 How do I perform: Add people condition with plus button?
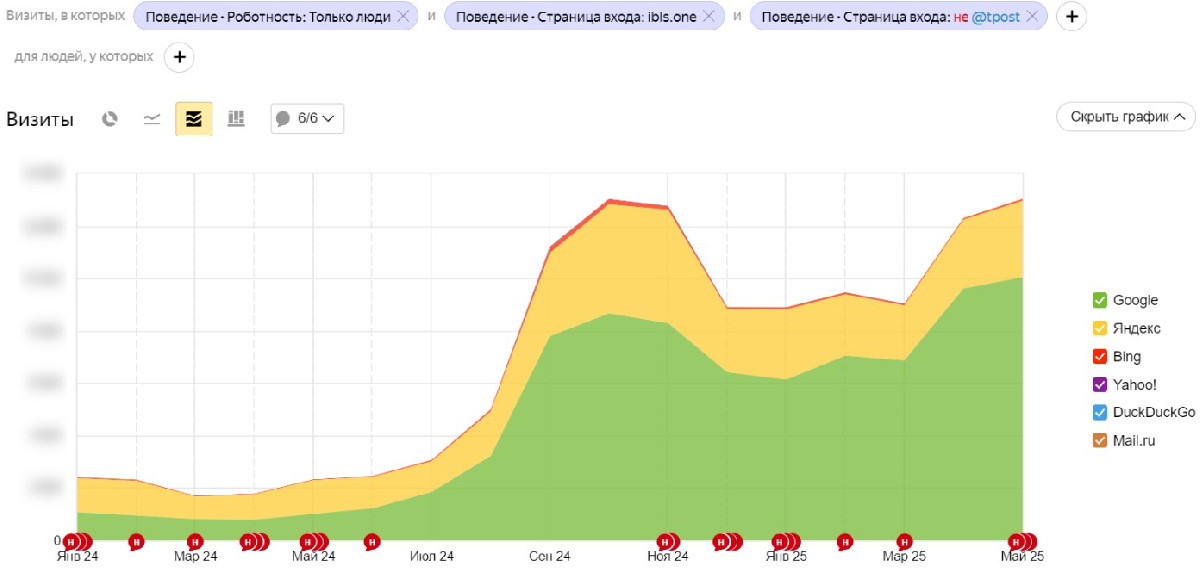tap(180, 57)
